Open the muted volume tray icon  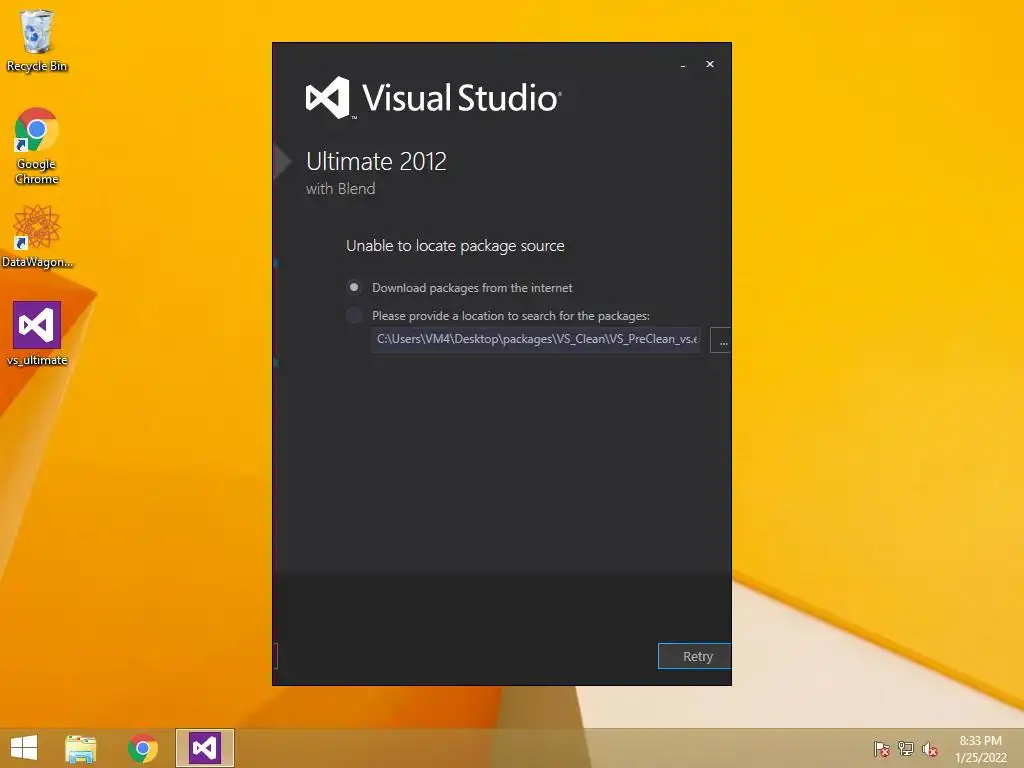[x=930, y=748]
